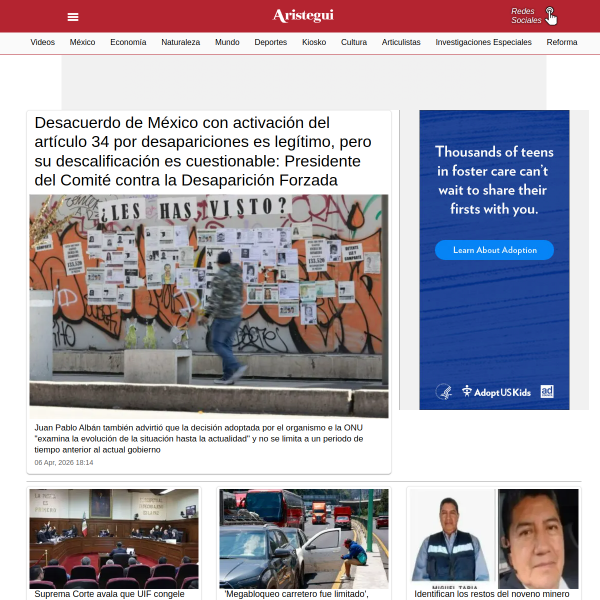Click the Redes Sociales label
The width and height of the screenshot is (600, 600).
(526, 16)
